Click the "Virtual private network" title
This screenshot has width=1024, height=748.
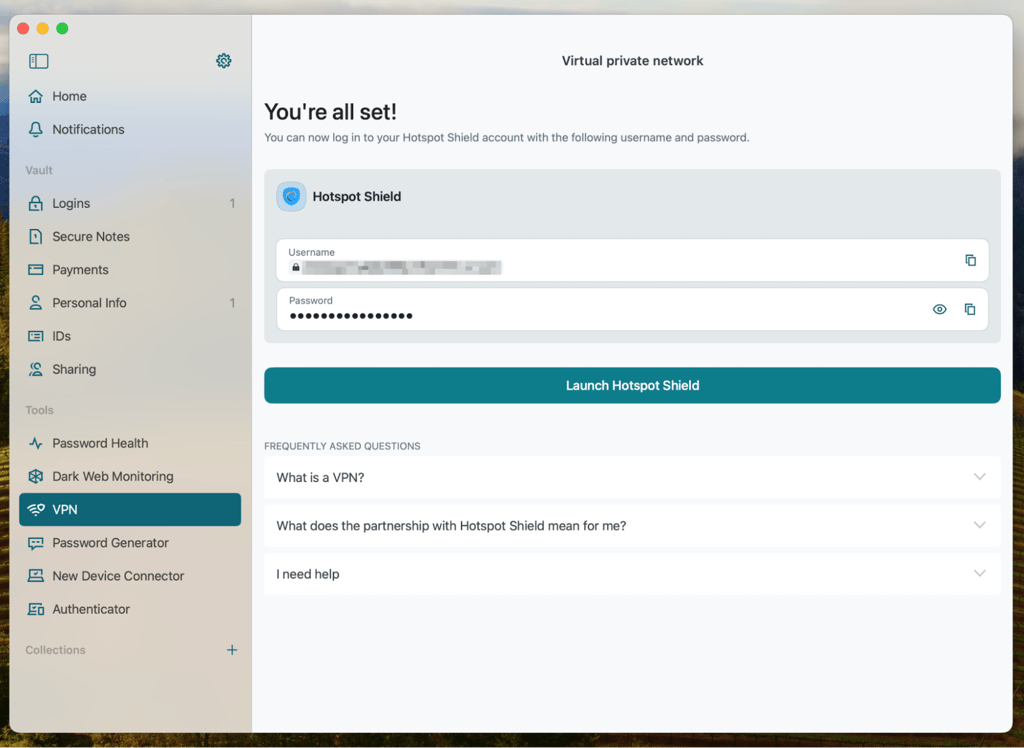(x=632, y=61)
